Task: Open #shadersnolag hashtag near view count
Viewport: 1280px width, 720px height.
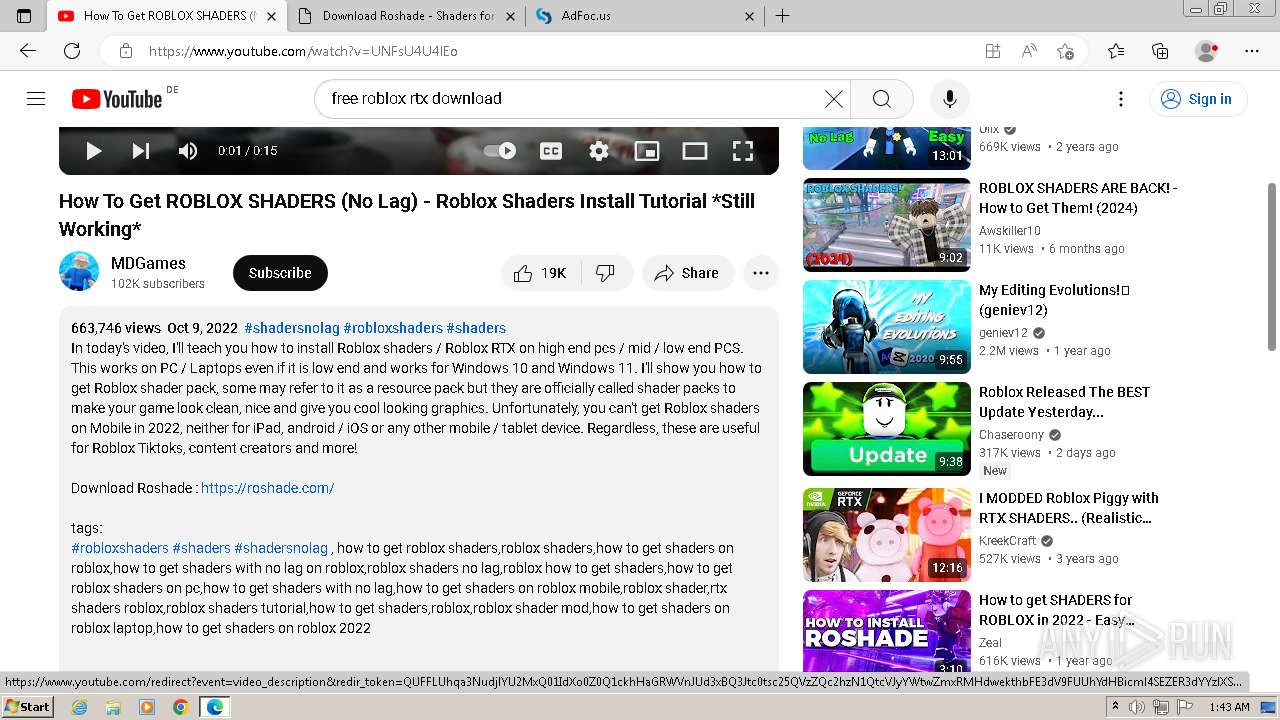Action: (292, 328)
